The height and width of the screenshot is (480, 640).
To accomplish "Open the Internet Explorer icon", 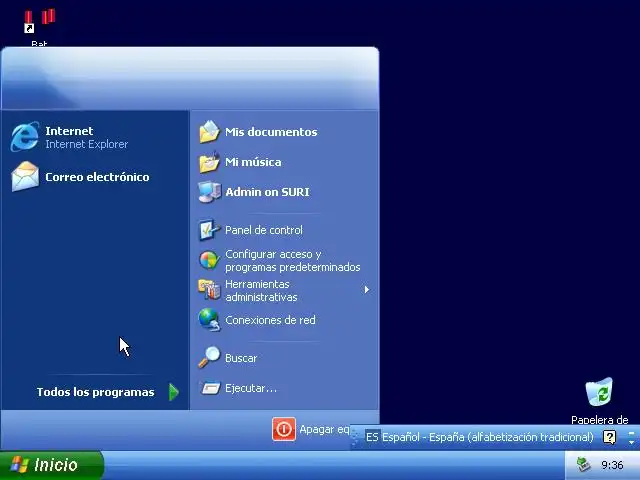I will coord(25,137).
